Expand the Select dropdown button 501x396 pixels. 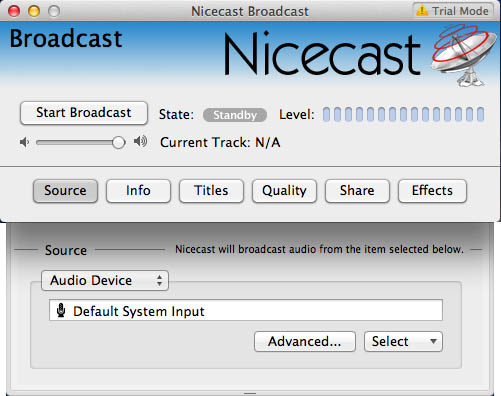(403, 341)
